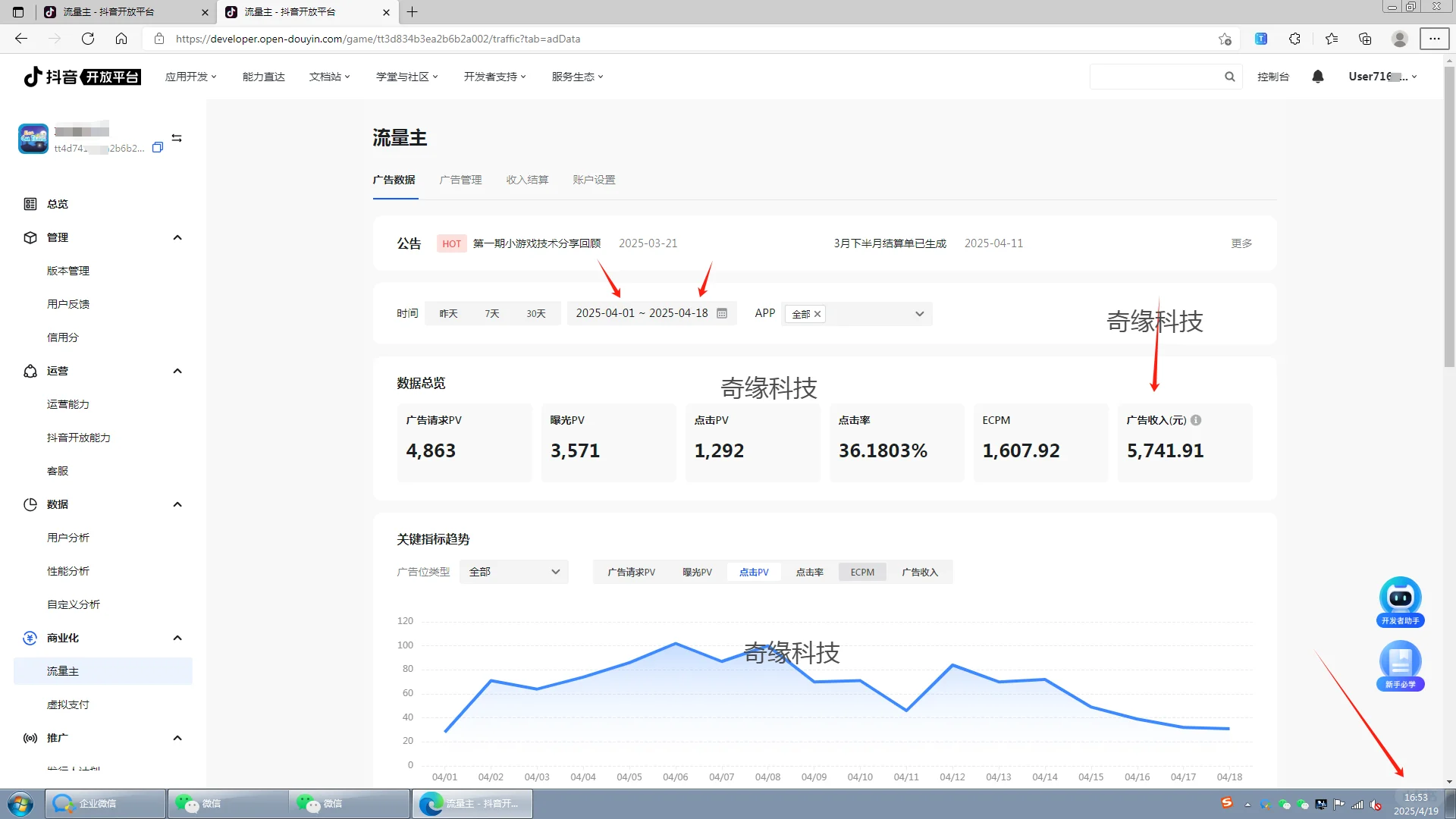Image resolution: width=1456 pixels, height=819 pixels.
Task: Switch to the 收入结算 tab
Action: pyautogui.click(x=526, y=180)
